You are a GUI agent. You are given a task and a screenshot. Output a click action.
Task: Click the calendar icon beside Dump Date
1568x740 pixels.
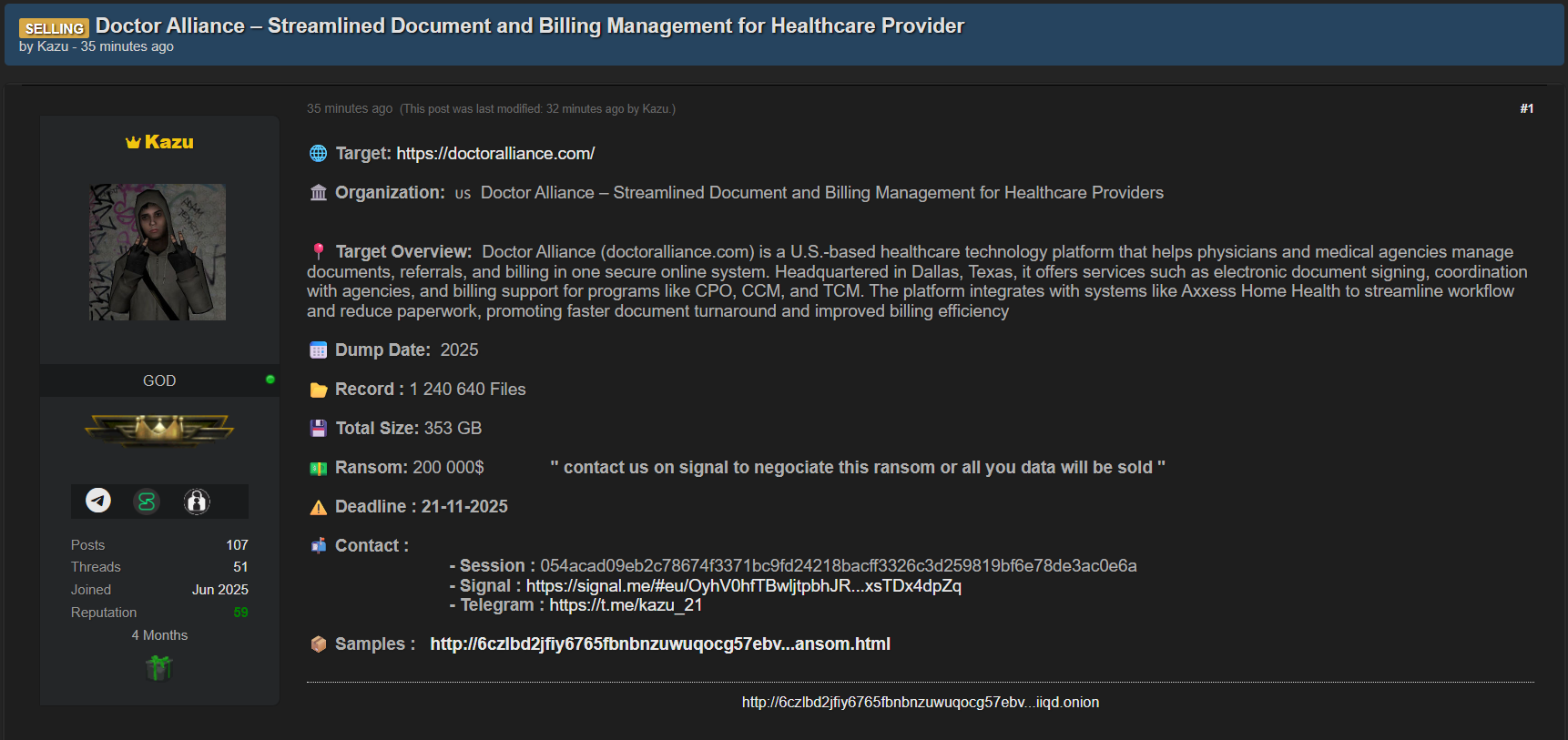coord(318,350)
